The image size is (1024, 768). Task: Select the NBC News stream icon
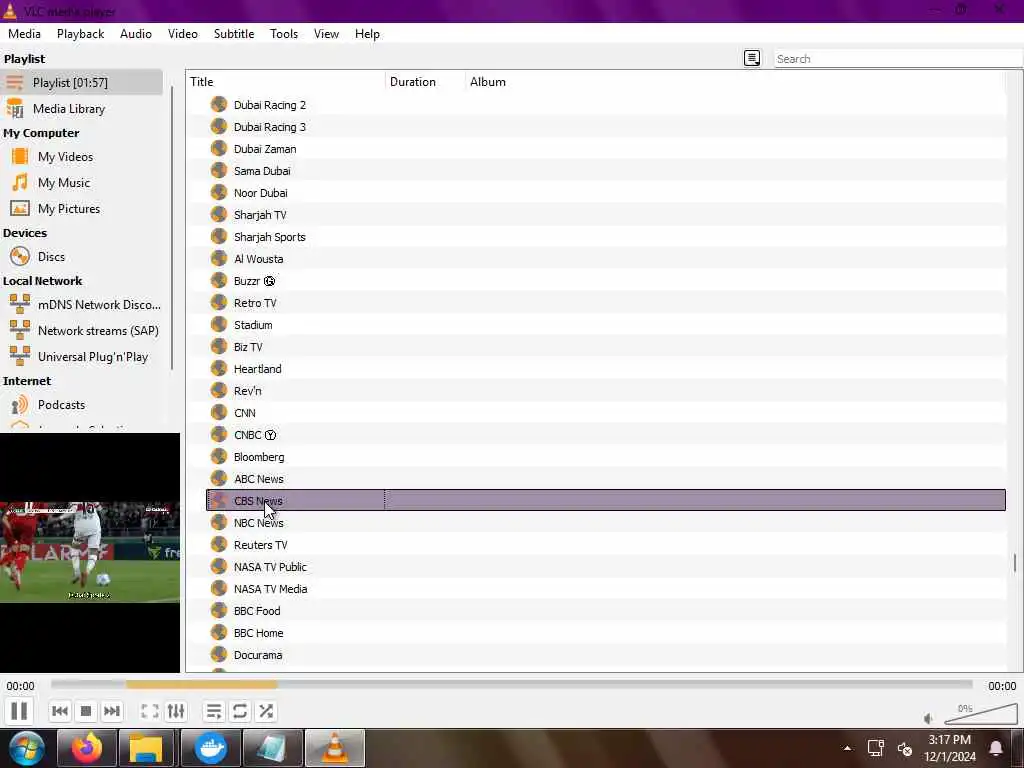pyautogui.click(x=219, y=522)
